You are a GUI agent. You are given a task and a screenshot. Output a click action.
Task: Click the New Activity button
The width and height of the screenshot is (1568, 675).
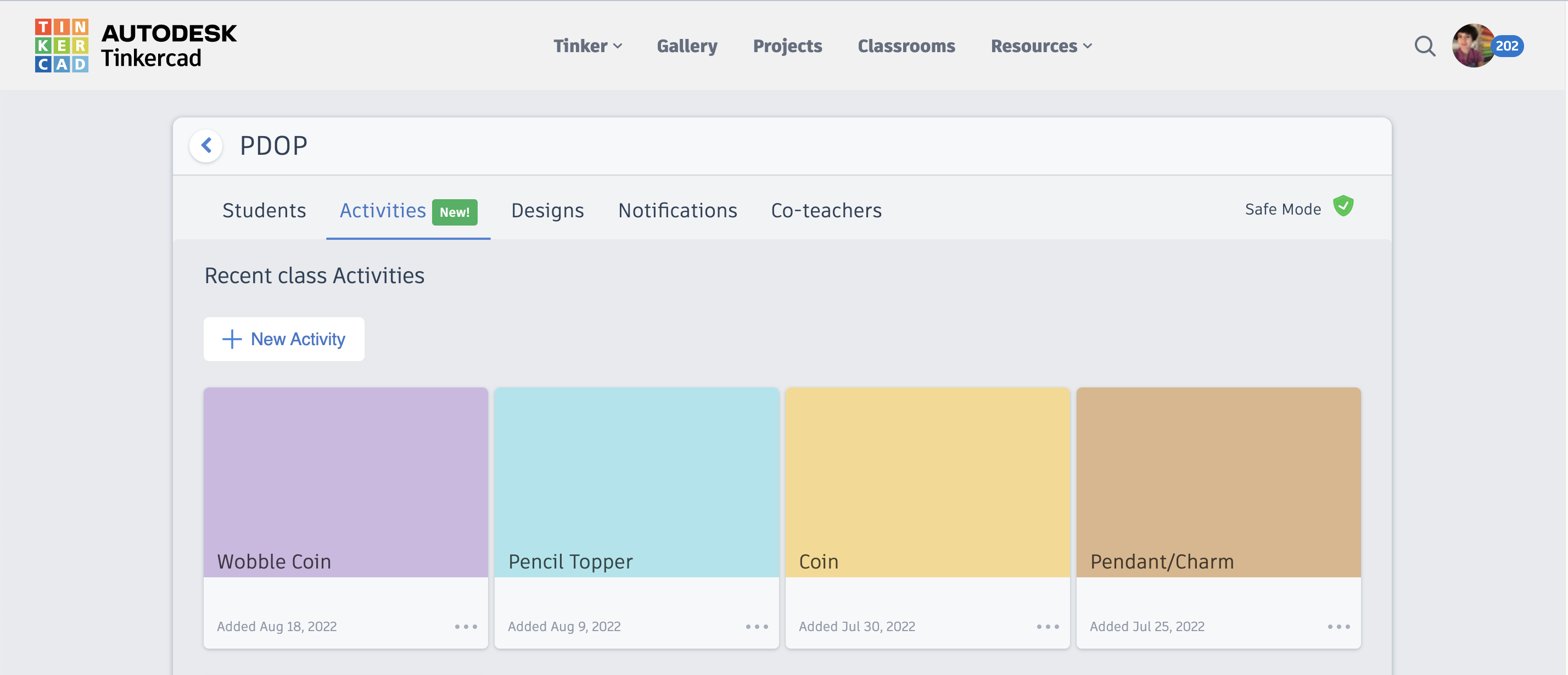tap(284, 339)
